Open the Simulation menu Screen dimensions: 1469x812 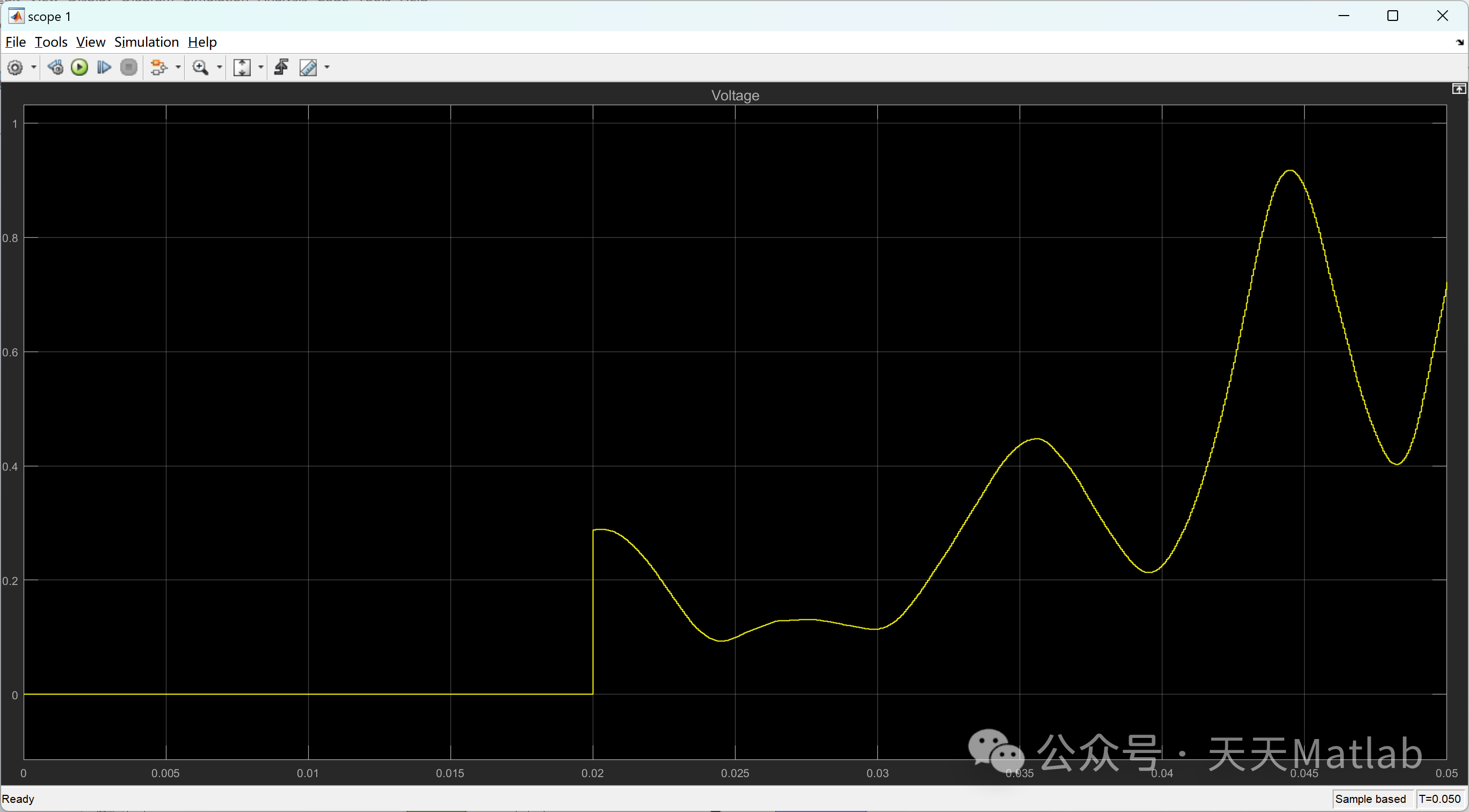point(147,42)
